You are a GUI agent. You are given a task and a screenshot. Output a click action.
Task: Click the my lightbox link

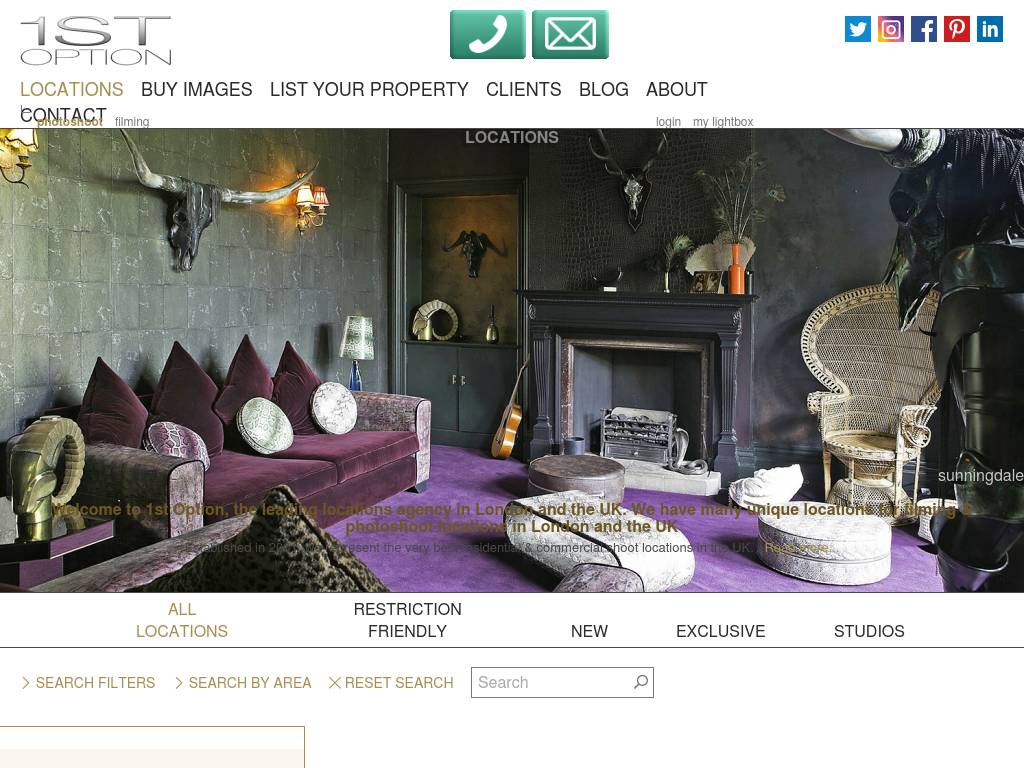723,121
